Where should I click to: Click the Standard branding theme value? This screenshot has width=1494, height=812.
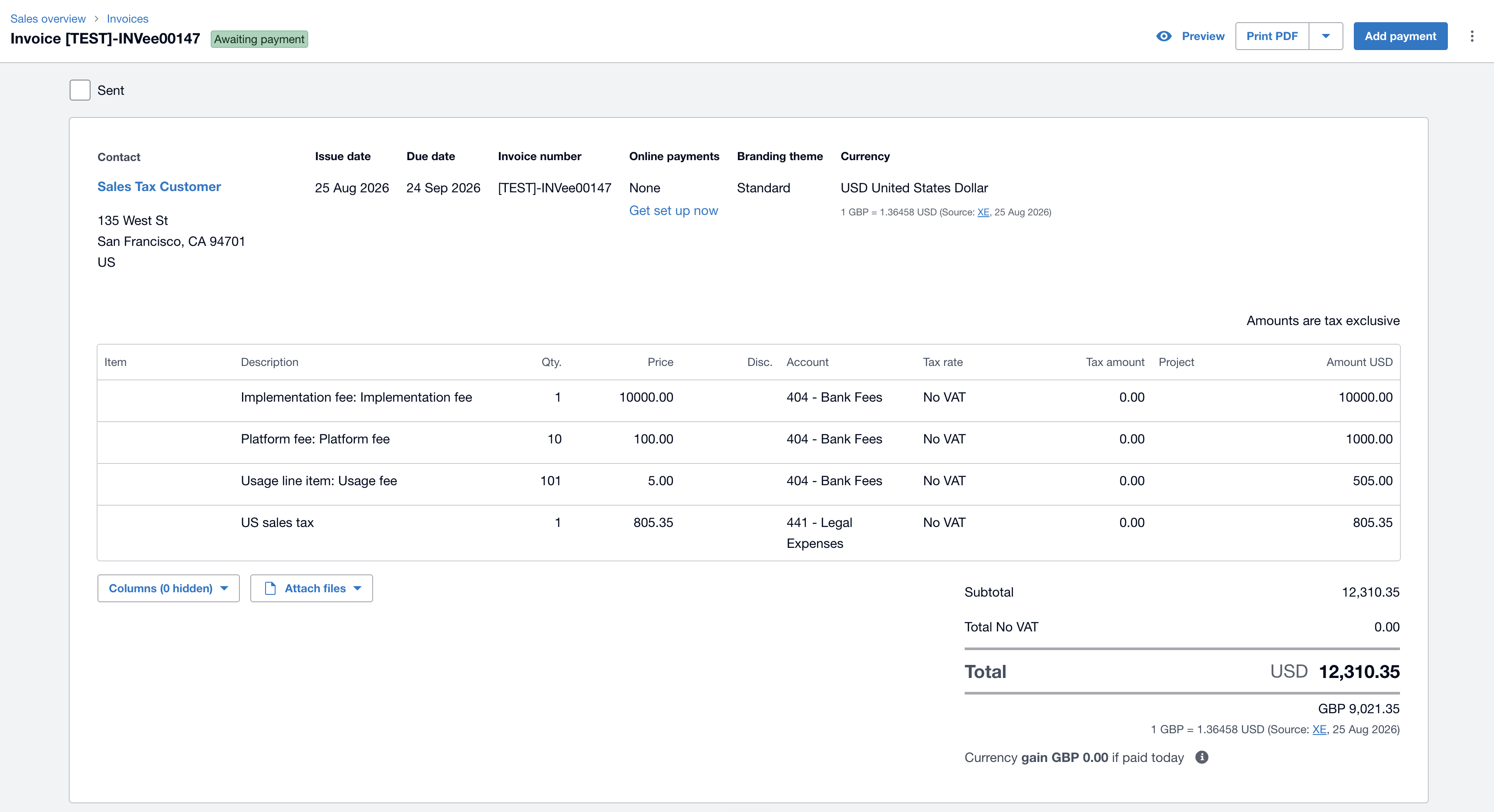(x=763, y=188)
